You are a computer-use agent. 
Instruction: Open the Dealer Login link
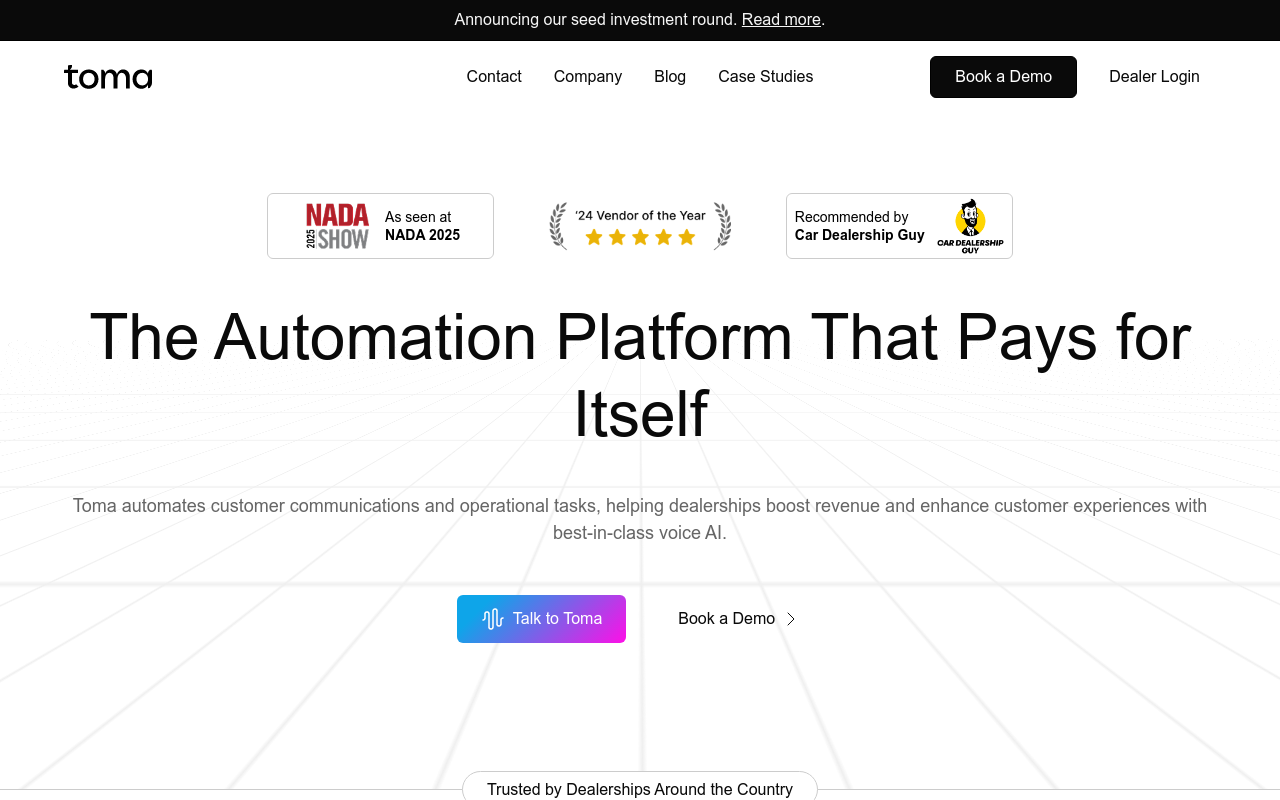click(1154, 77)
